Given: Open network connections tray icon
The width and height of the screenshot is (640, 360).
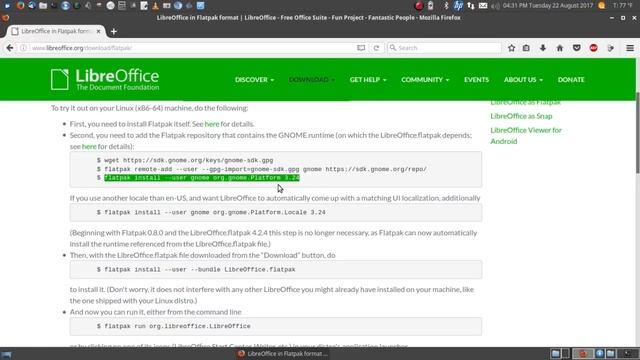Looking at the screenshot, I should 471,6.
